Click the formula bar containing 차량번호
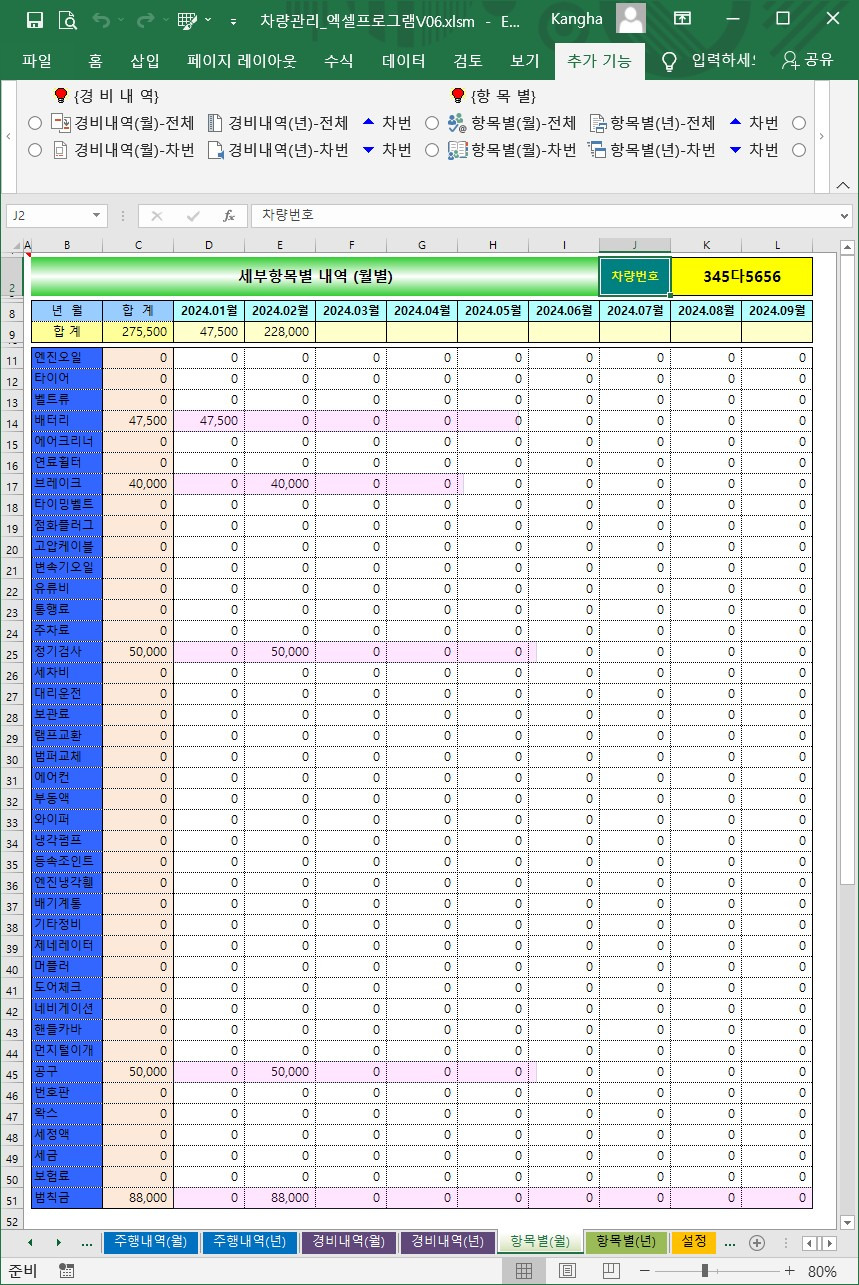This screenshot has height=1285, width=859. [543, 215]
